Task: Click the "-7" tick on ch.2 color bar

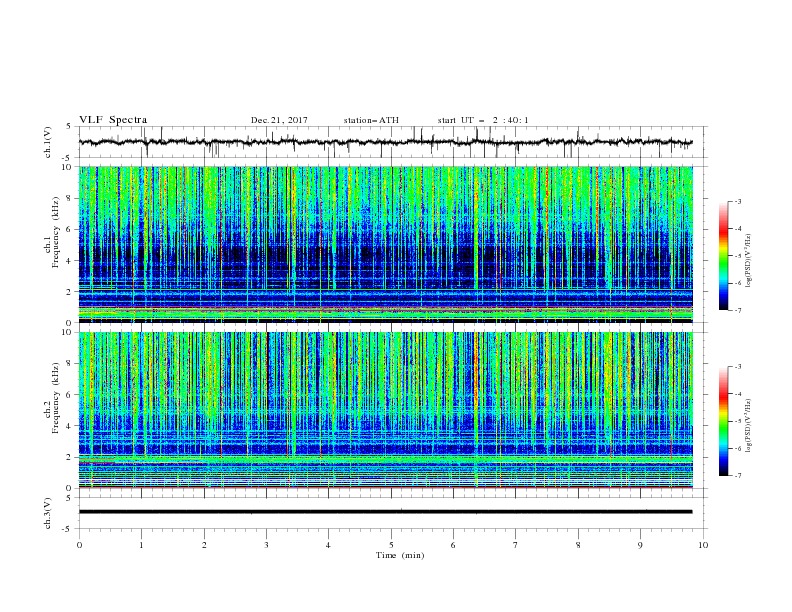Action: coord(737,476)
